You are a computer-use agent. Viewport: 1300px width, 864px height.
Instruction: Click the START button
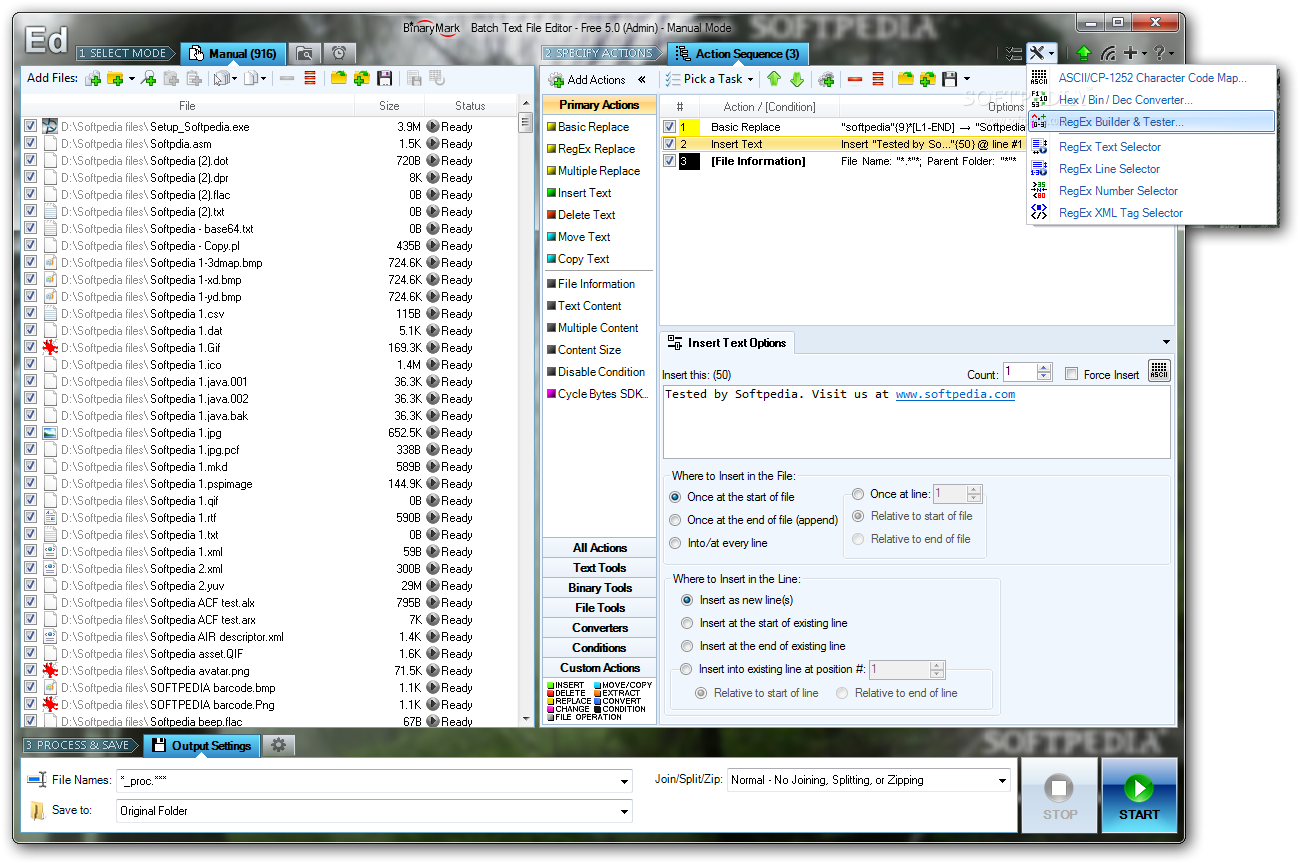tap(1139, 795)
